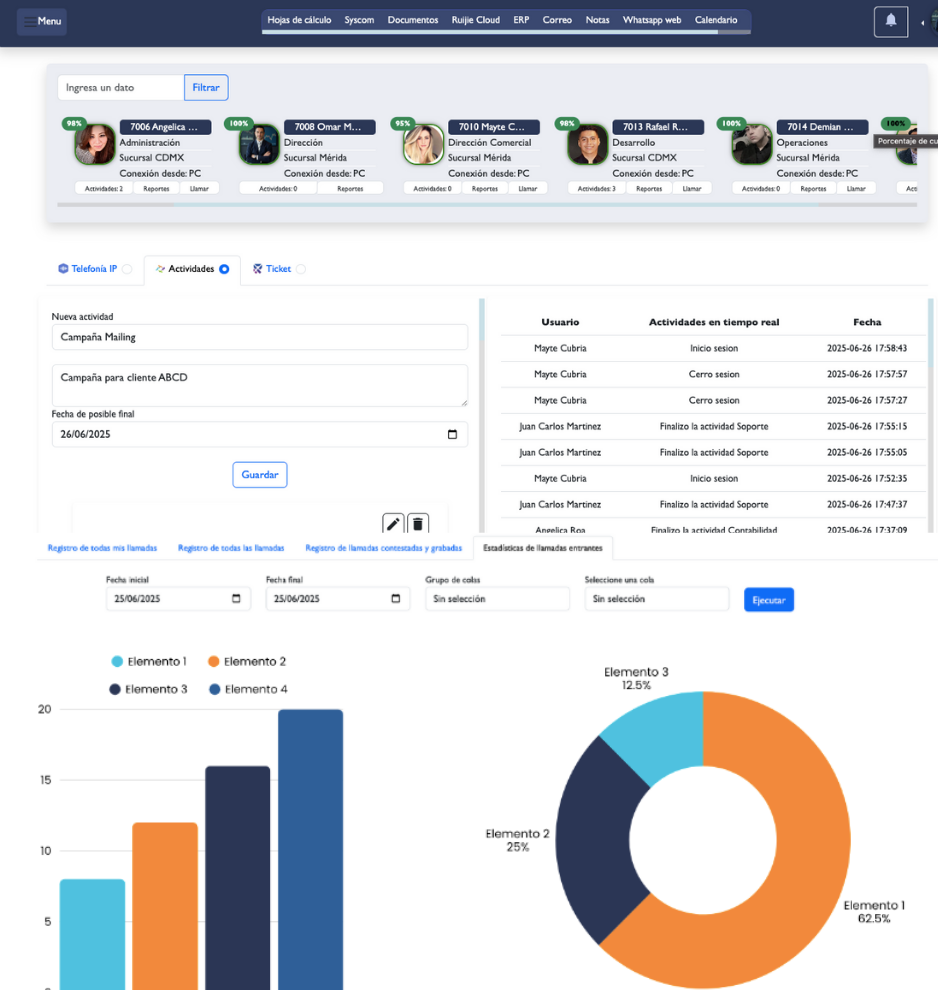Screen dimensions: 938x990
Task: Open Whatsapp web from top navigation
Action: tap(651, 20)
